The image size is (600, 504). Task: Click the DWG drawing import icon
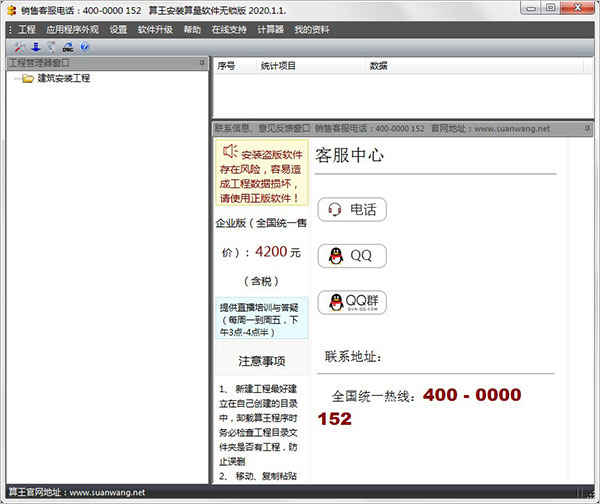point(67,47)
